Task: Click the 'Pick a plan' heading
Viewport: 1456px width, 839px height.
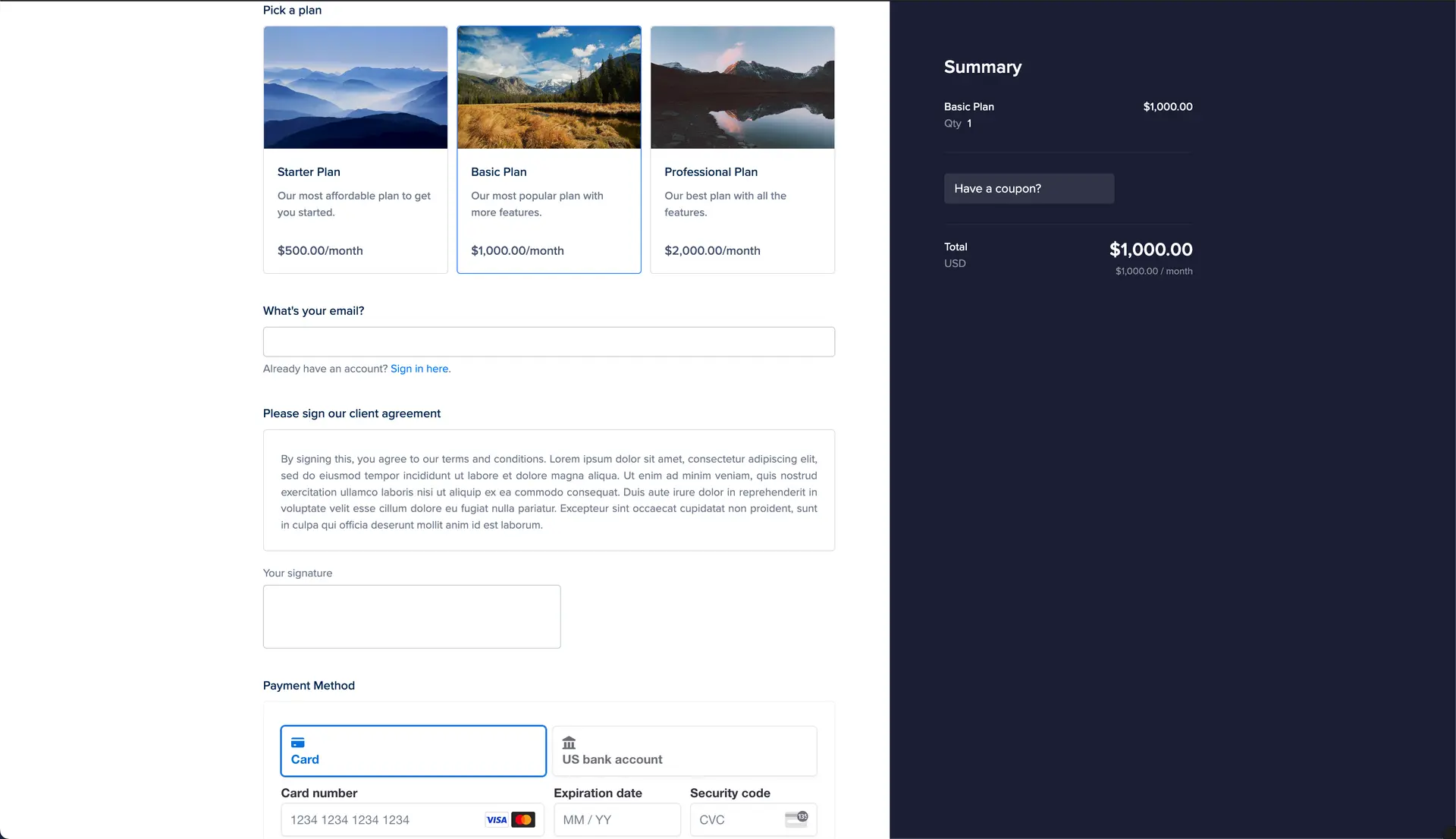Action: point(292,11)
